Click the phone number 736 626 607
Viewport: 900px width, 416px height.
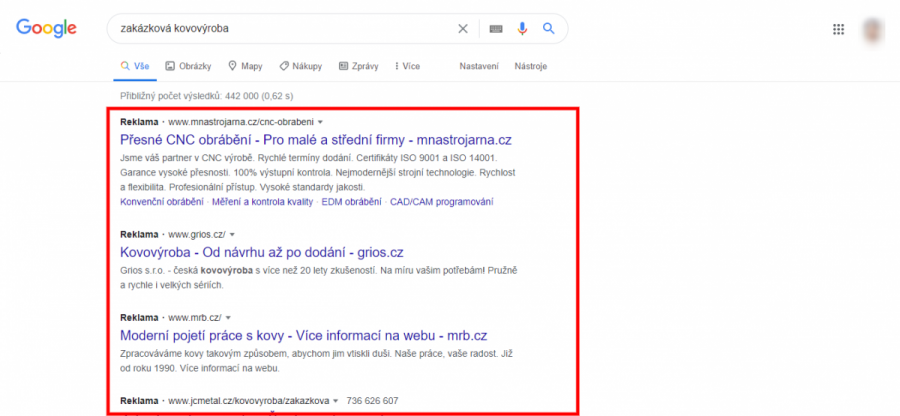(373, 401)
